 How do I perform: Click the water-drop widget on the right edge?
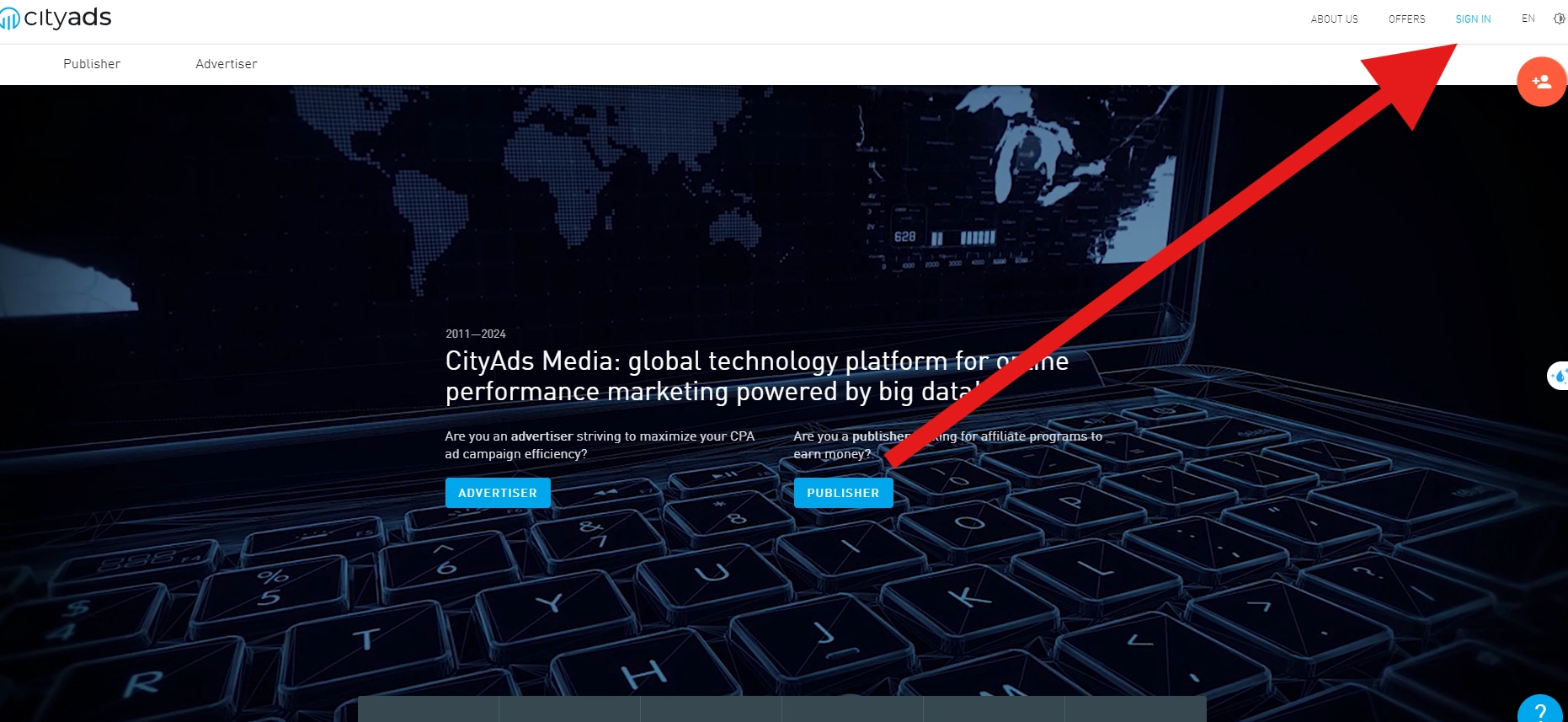tap(1558, 375)
